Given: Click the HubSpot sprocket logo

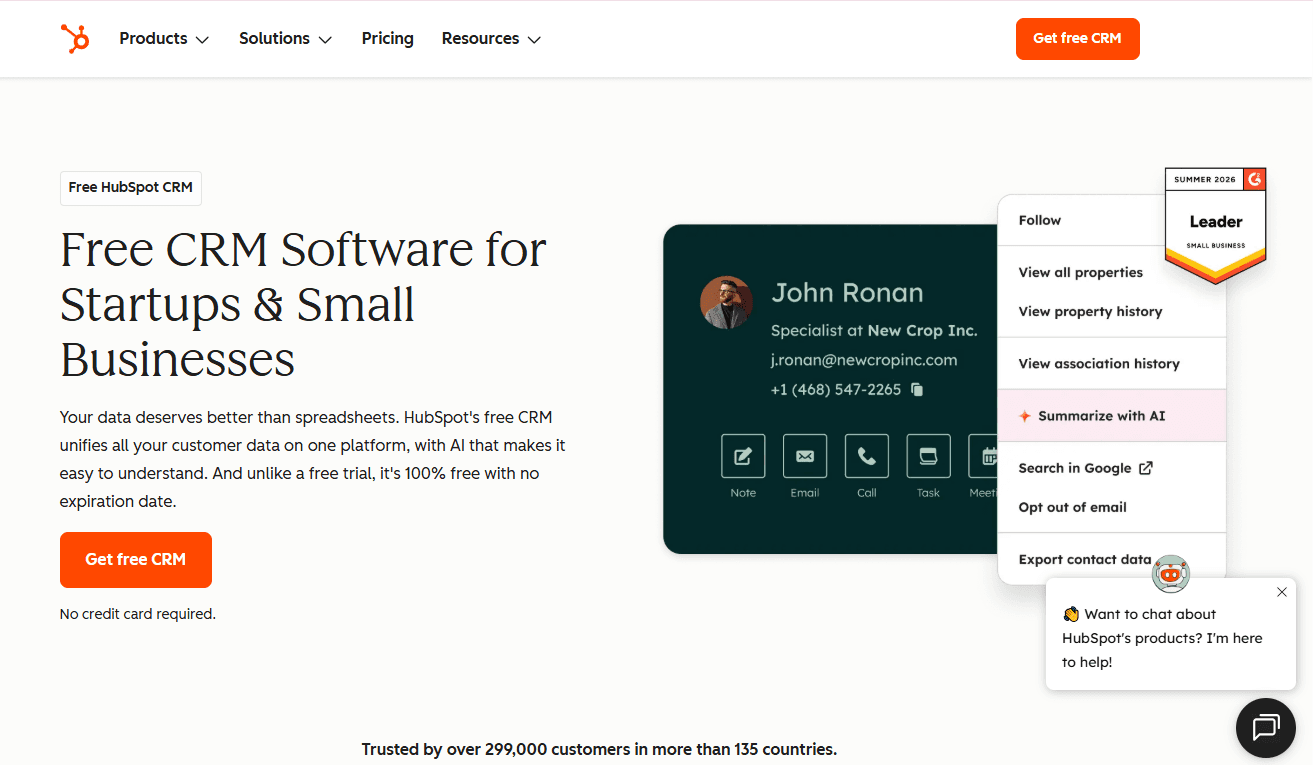Looking at the screenshot, I should (x=75, y=39).
